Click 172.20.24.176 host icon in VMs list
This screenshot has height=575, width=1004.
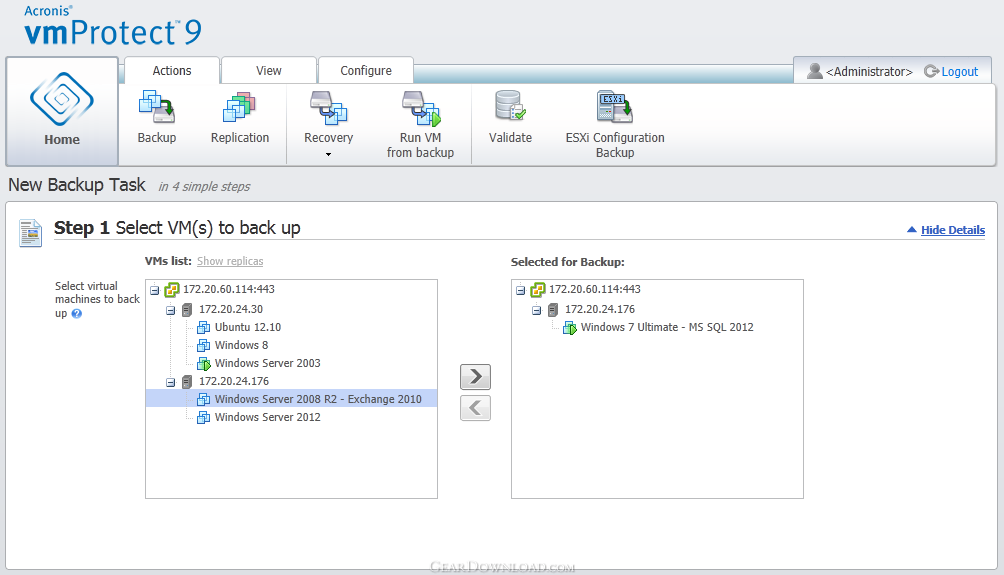click(x=187, y=382)
